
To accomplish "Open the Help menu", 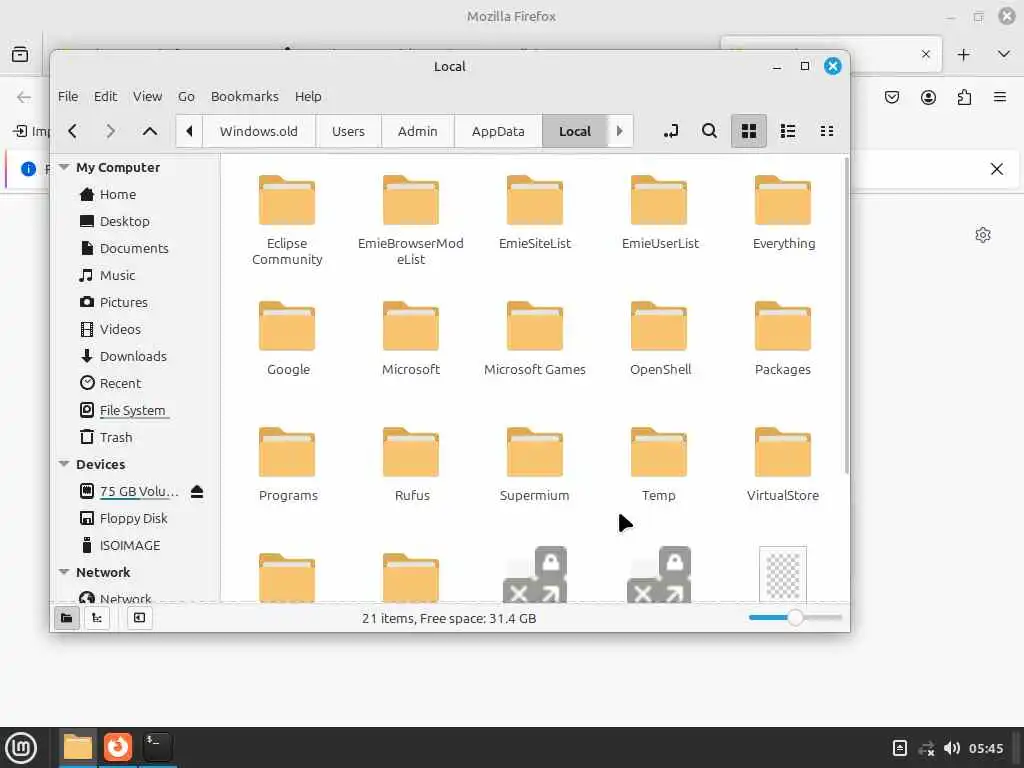I will coord(308,97).
